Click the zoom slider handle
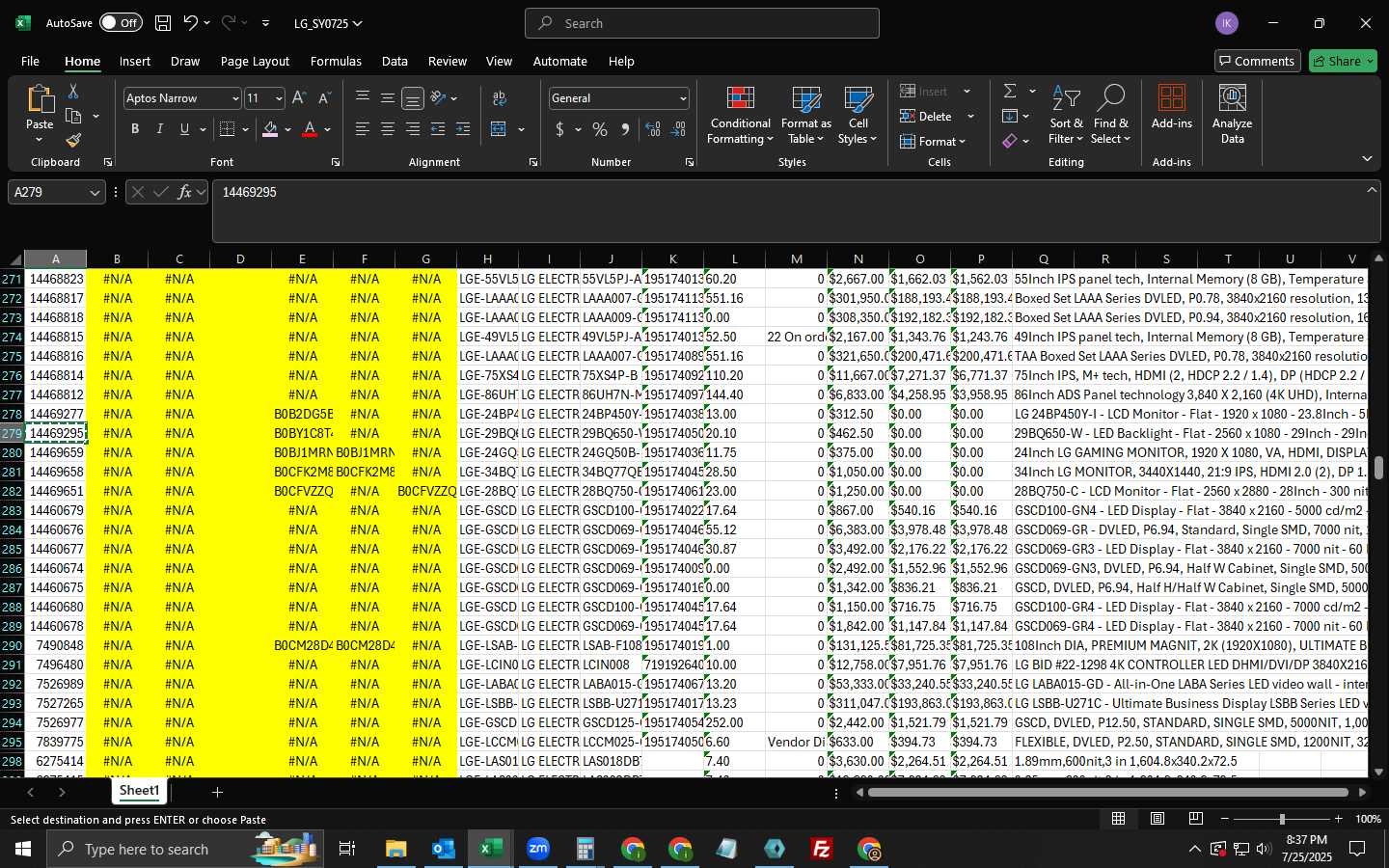Image resolution: width=1389 pixels, height=868 pixels. pos(1282,819)
